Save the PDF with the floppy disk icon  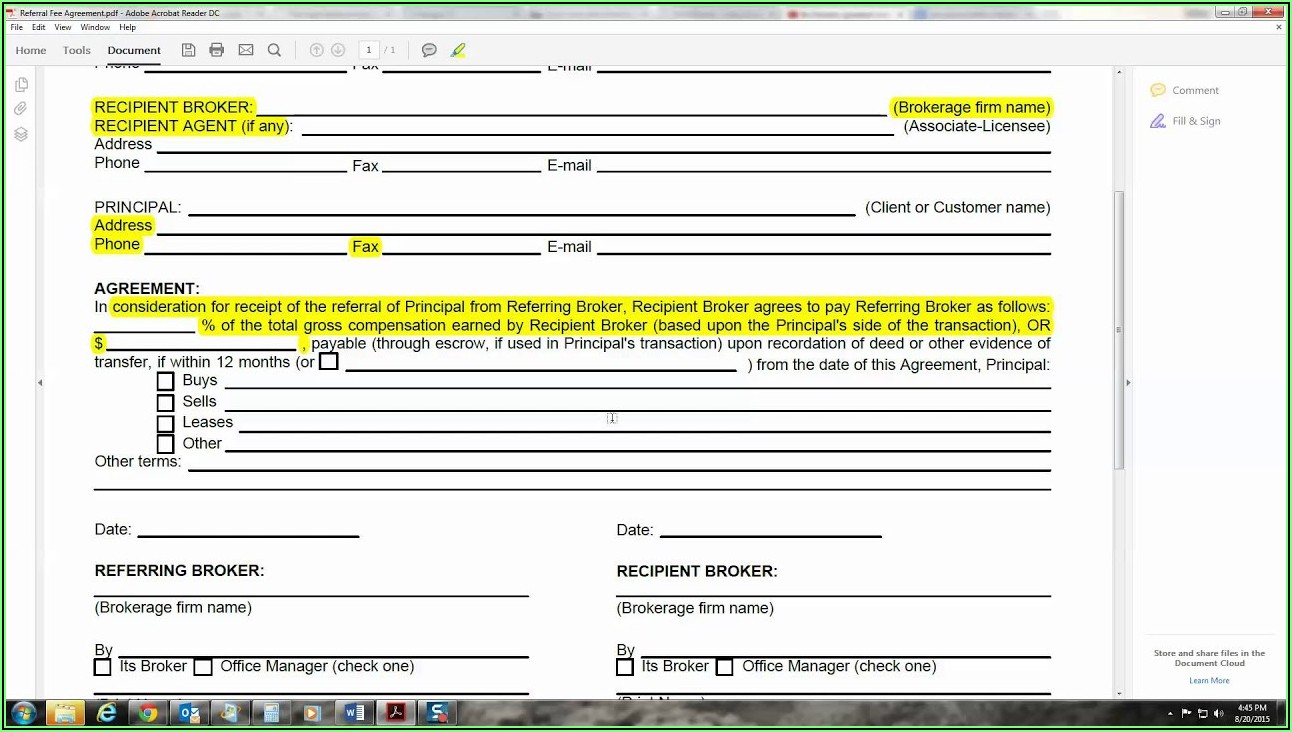pyautogui.click(x=188, y=50)
